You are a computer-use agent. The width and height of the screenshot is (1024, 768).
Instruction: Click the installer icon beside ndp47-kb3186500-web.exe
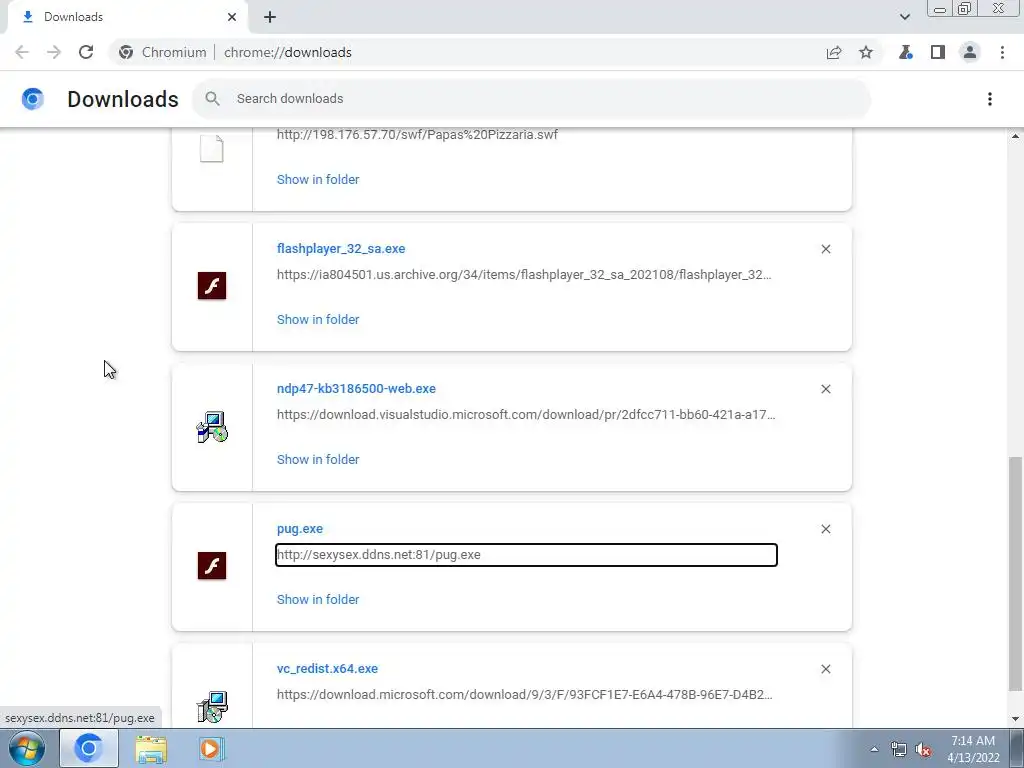[212, 426]
